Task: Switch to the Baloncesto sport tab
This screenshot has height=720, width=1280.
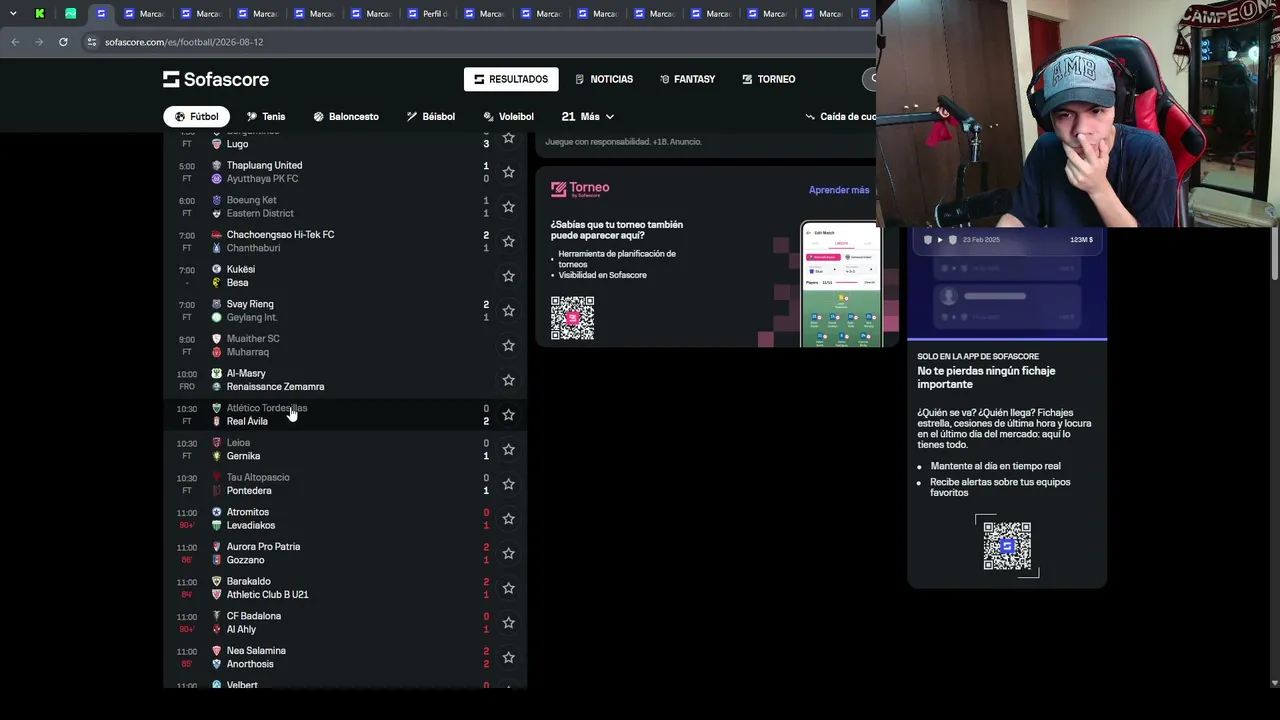Action: point(346,117)
